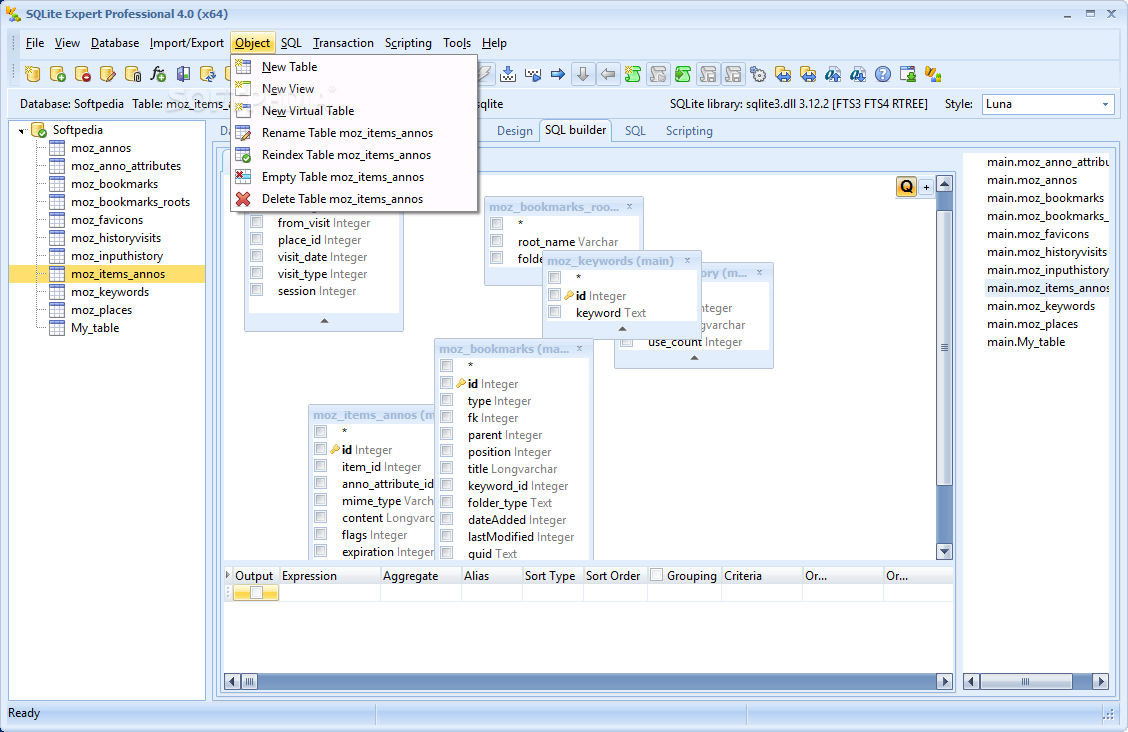This screenshot has width=1128, height=732.
Task: Click the blue right arrow toolbar icon
Action: pyautogui.click(x=558, y=74)
